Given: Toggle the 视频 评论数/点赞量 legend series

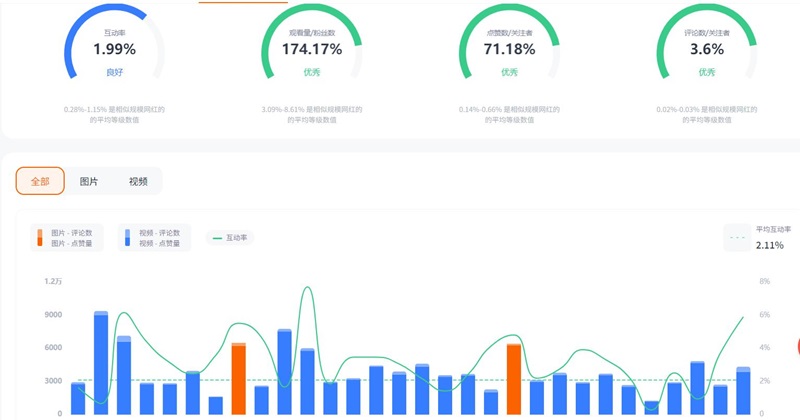Looking at the screenshot, I should (155, 238).
